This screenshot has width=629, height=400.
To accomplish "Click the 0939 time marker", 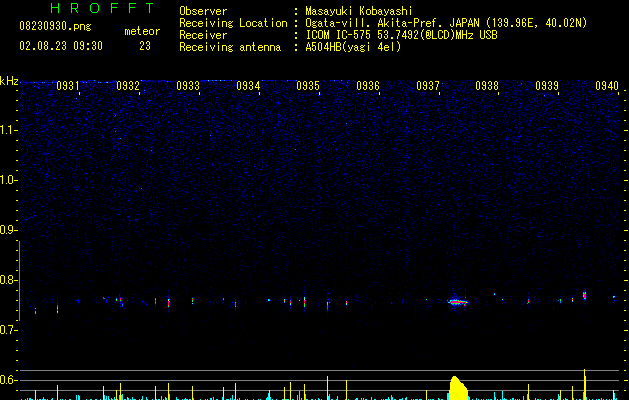I will [x=547, y=86].
